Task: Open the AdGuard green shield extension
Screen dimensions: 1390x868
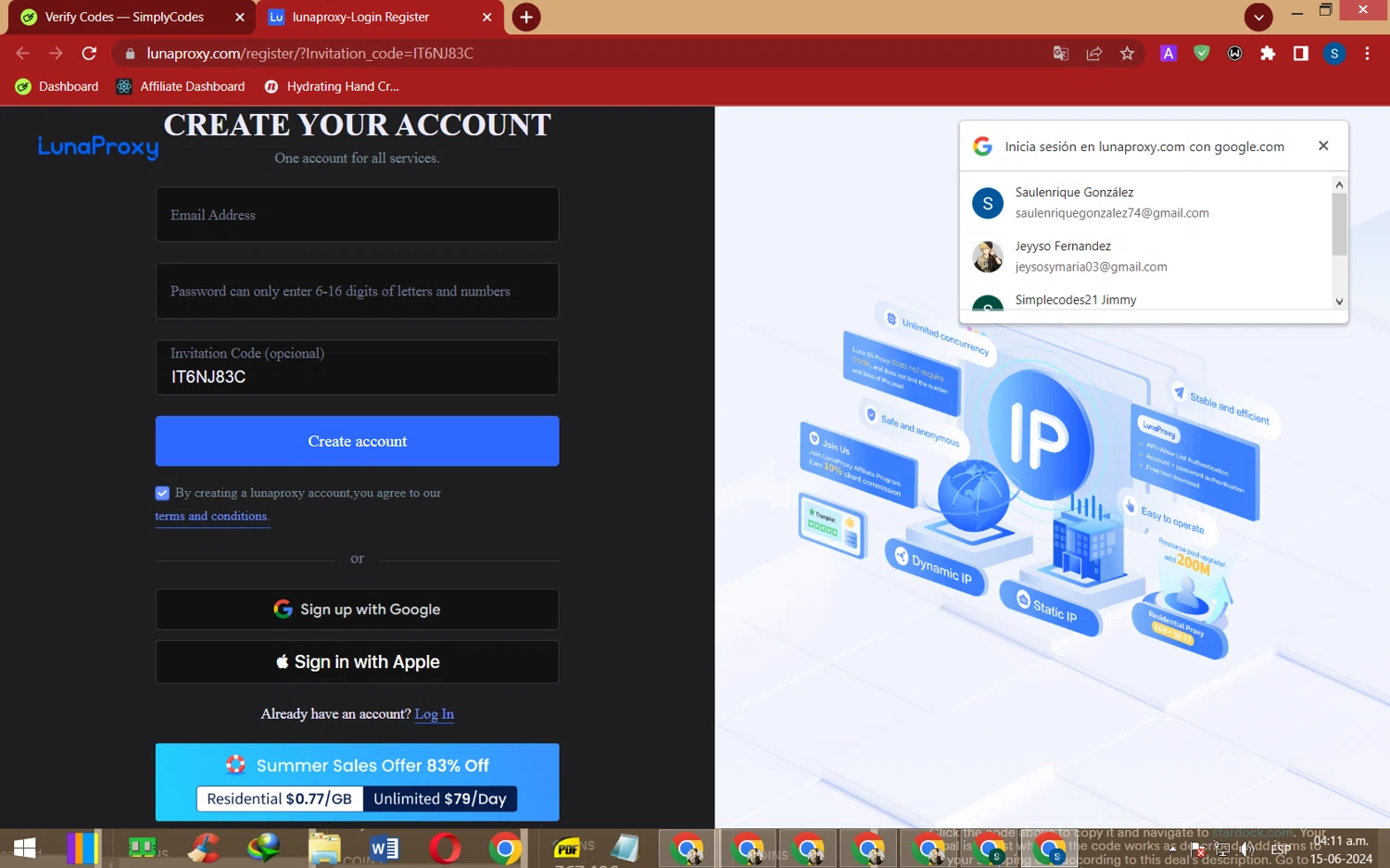Action: pos(1202,54)
